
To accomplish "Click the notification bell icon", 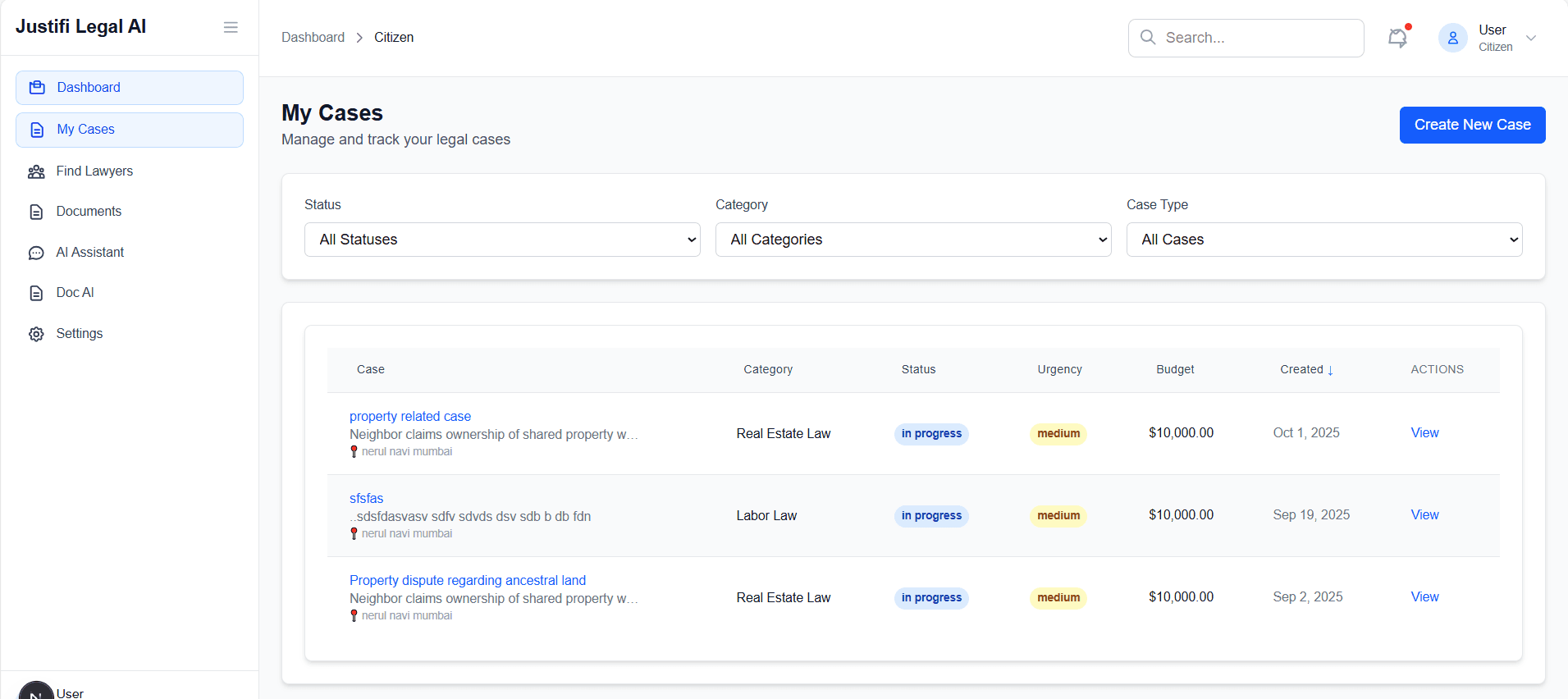I will 1397,38.
